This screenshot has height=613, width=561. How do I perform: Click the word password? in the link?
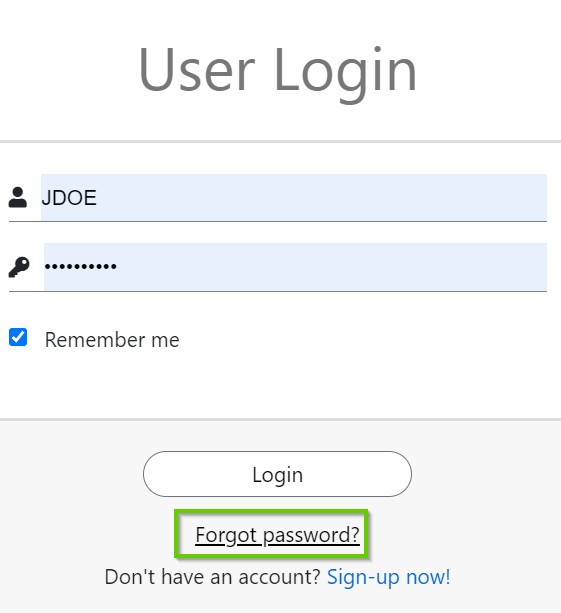311,535
